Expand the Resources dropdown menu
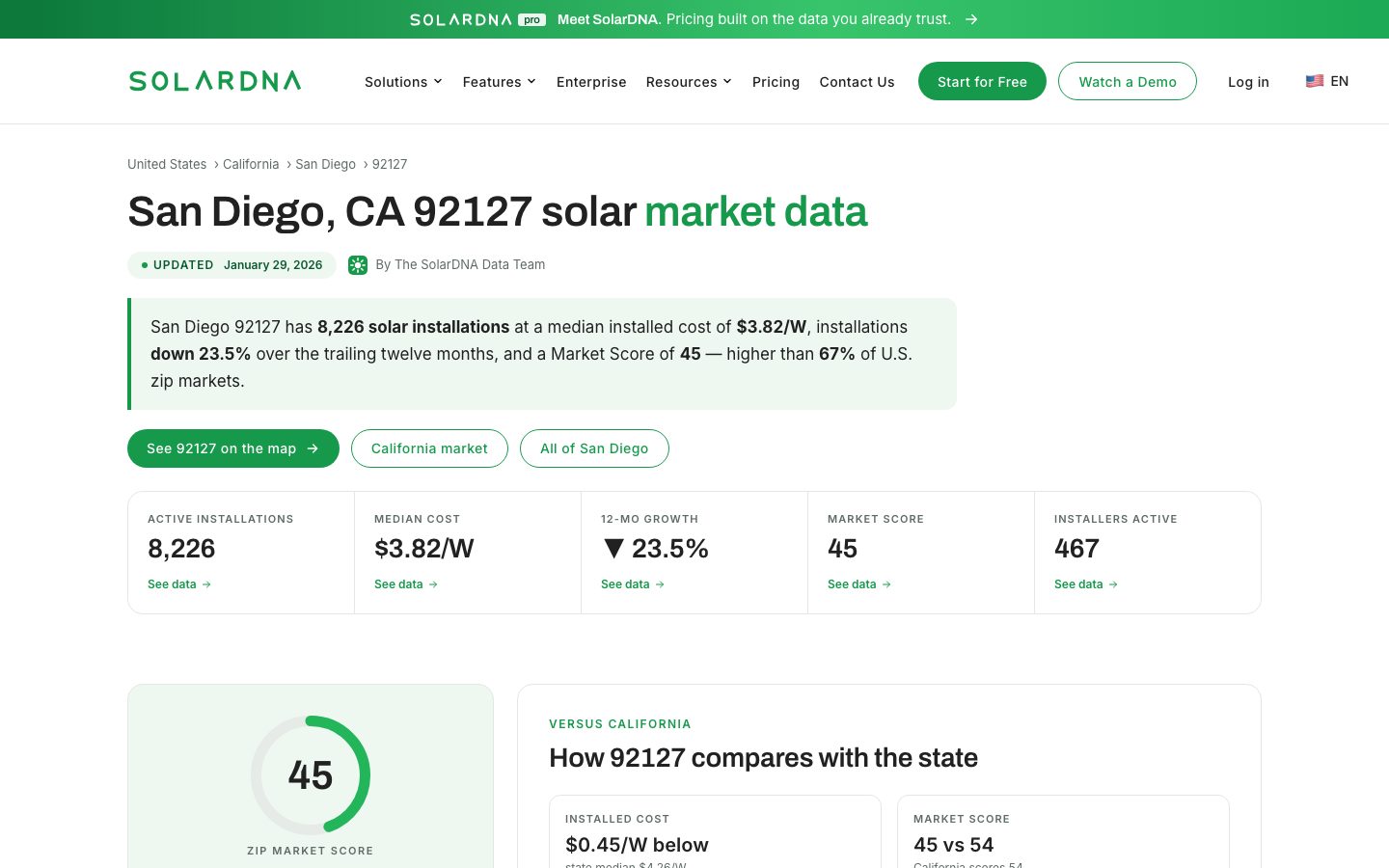The image size is (1389, 868). point(689,82)
